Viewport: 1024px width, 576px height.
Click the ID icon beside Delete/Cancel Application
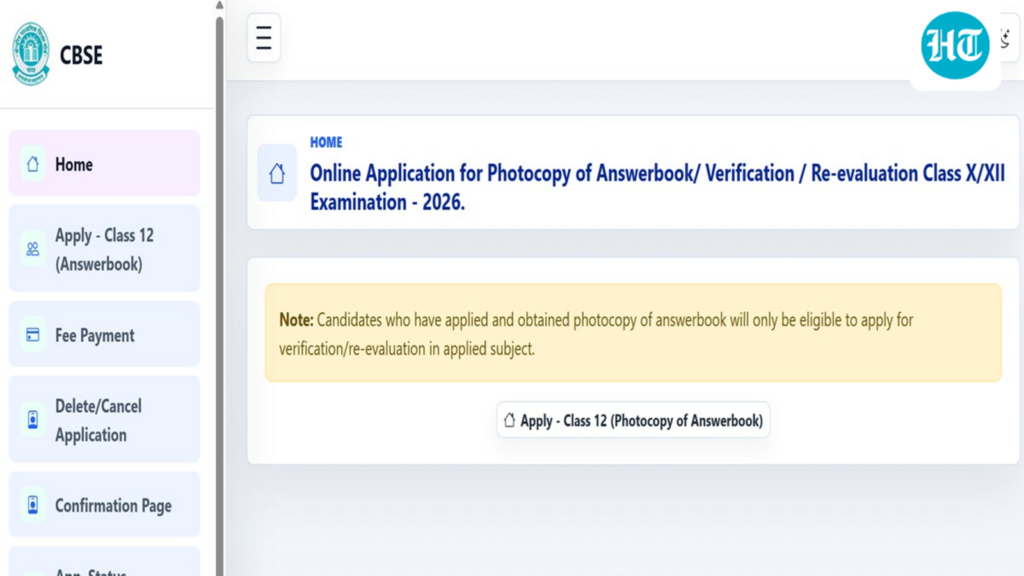(33, 419)
